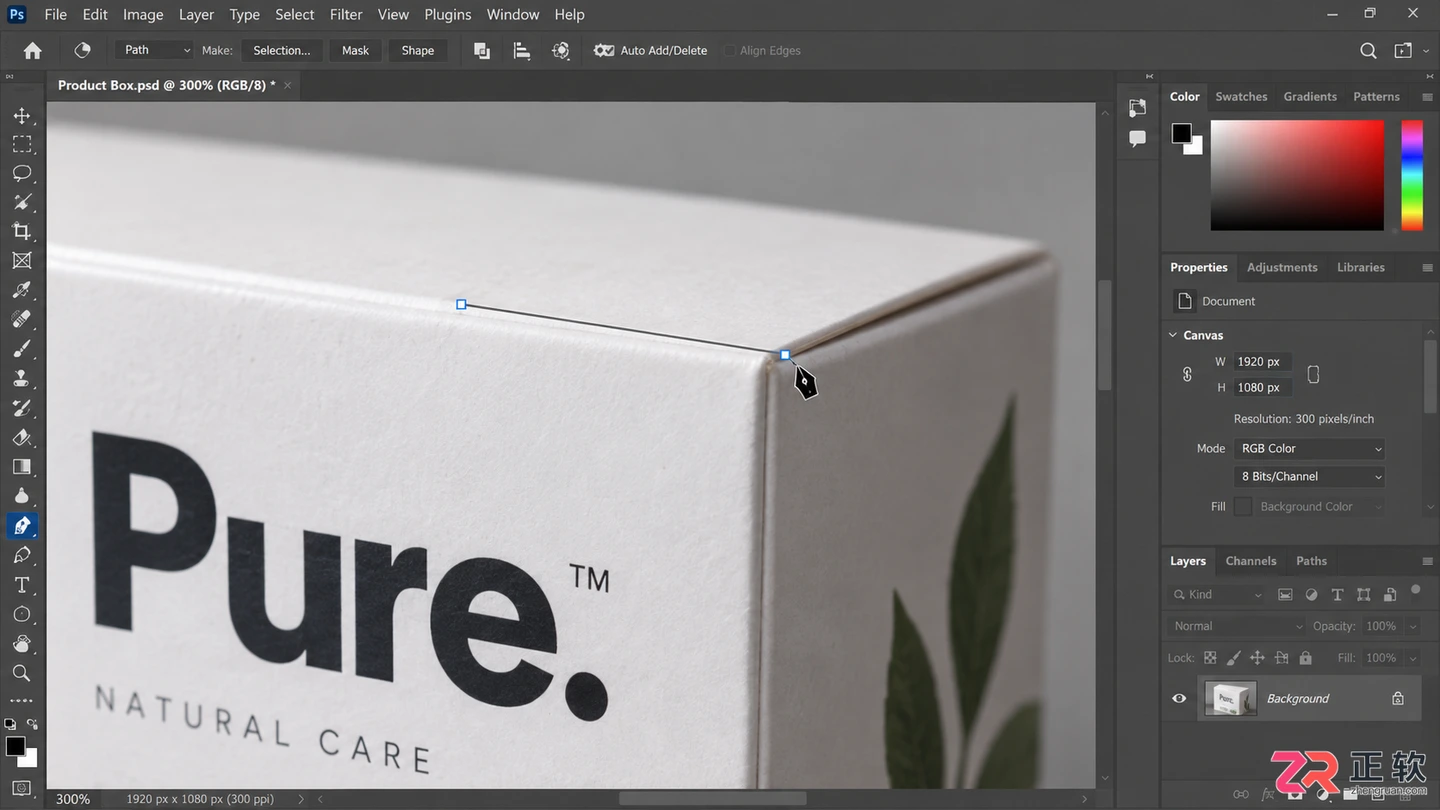Switch to the Adjustments tab
The width and height of the screenshot is (1440, 810).
click(x=1282, y=267)
